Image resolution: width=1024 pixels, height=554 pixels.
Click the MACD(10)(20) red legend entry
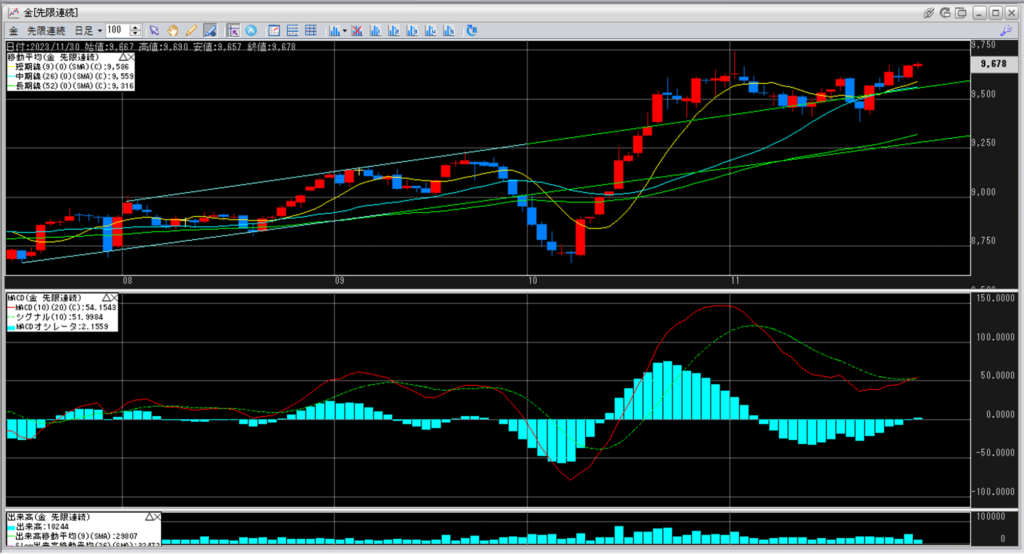click(x=63, y=307)
